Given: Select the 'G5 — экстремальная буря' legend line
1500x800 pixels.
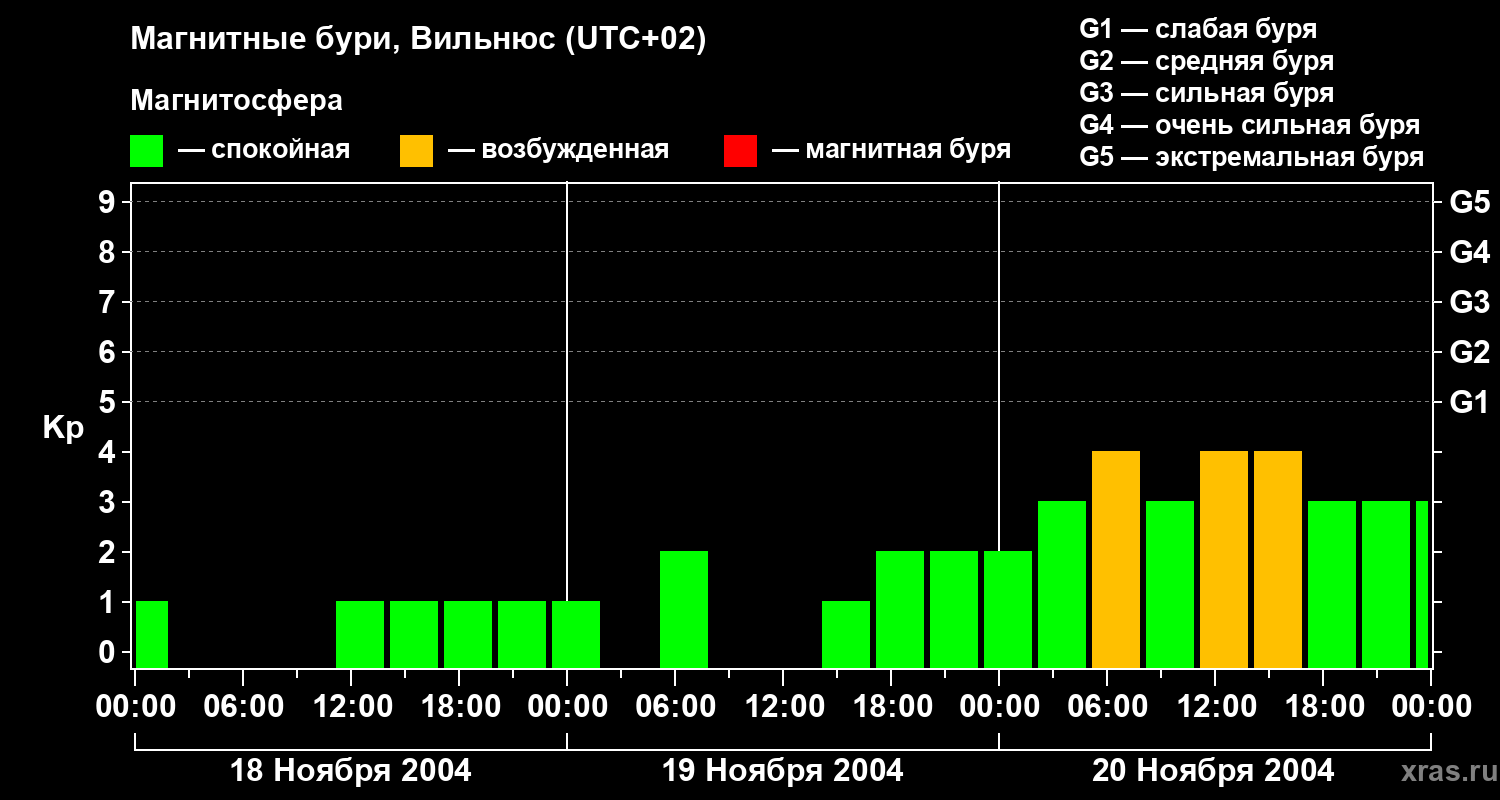Looking at the screenshot, I should (1252, 157).
